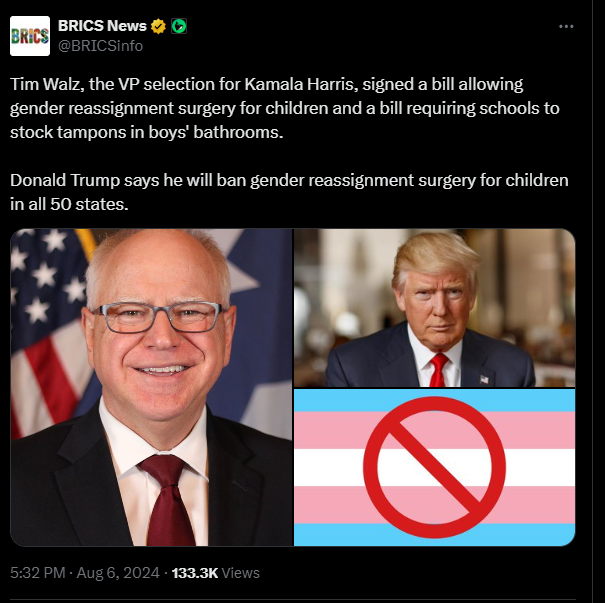Open the striped flag image with ban sign
Image resolution: width=605 pixels, height=603 pixels.
[x=434, y=467]
